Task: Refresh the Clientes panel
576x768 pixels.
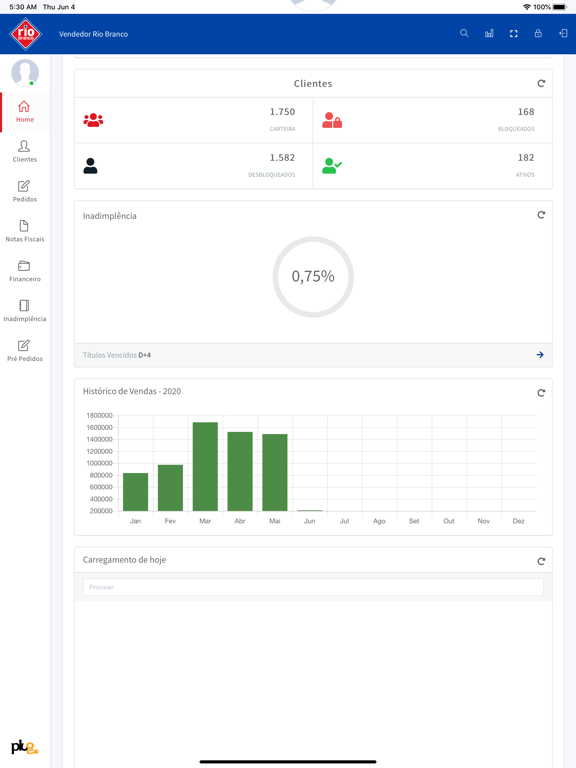Action: click(x=541, y=83)
